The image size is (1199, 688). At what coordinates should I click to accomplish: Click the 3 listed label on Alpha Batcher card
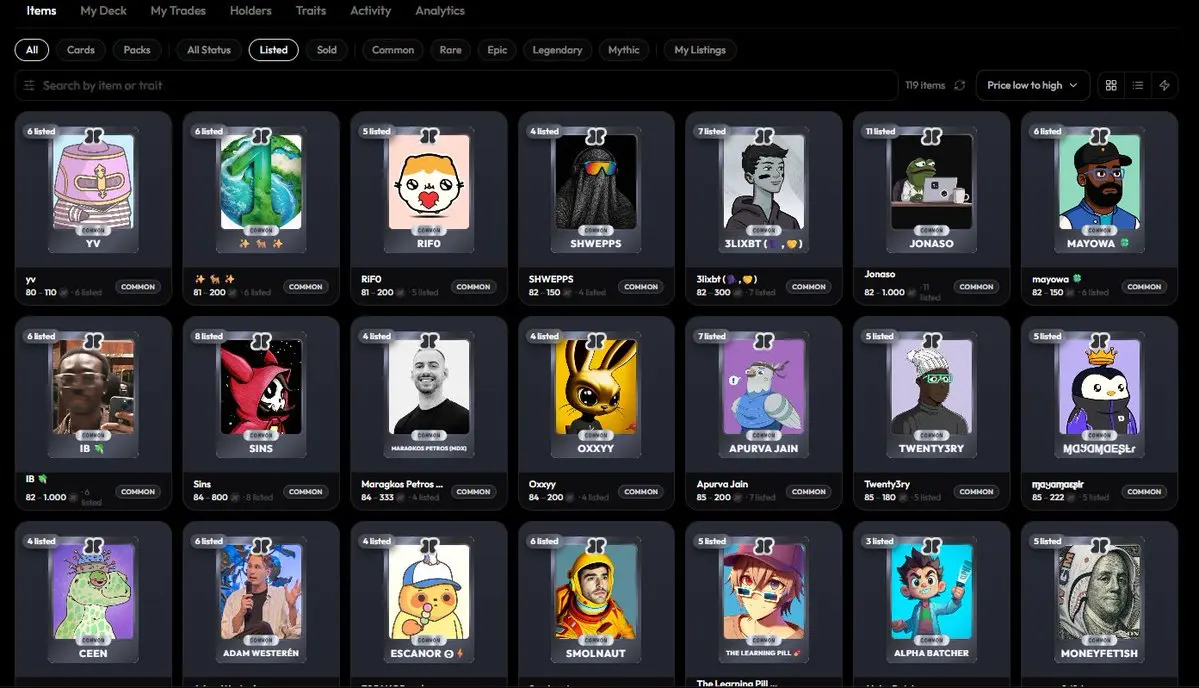(879, 541)
